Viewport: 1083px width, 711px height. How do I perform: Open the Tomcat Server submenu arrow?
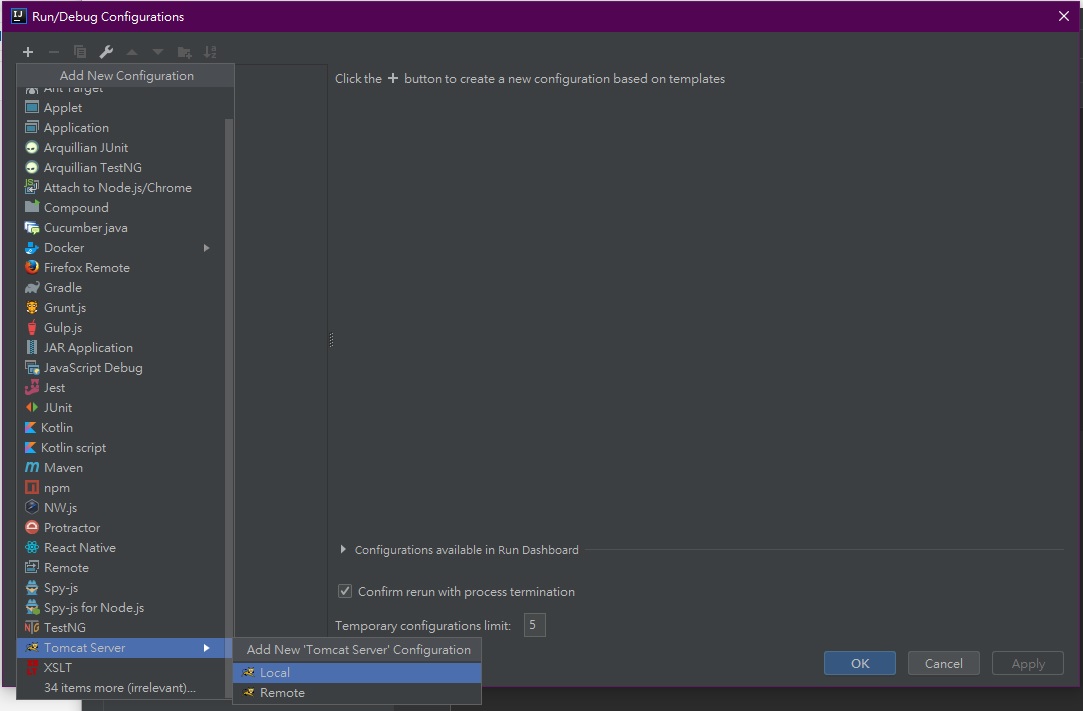[x=206, y=647]
